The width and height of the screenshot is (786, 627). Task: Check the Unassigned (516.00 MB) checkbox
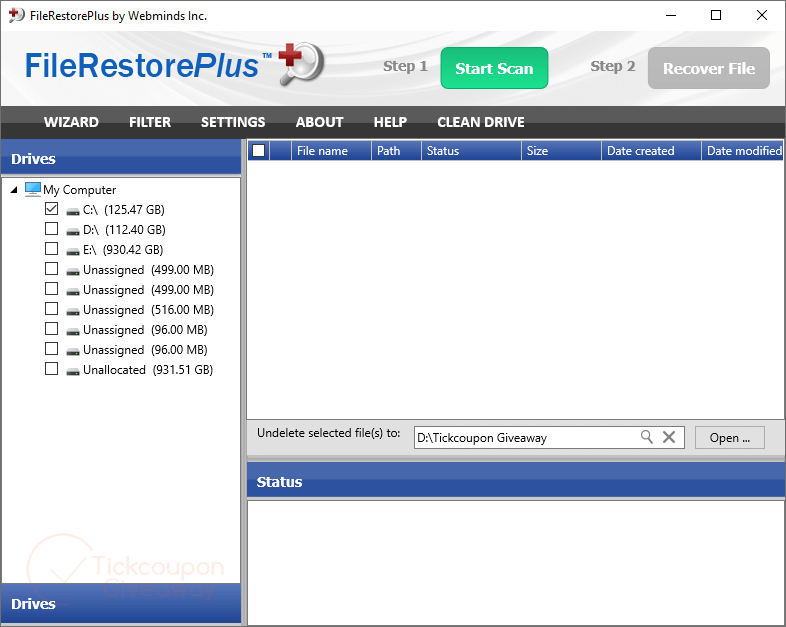51,309
